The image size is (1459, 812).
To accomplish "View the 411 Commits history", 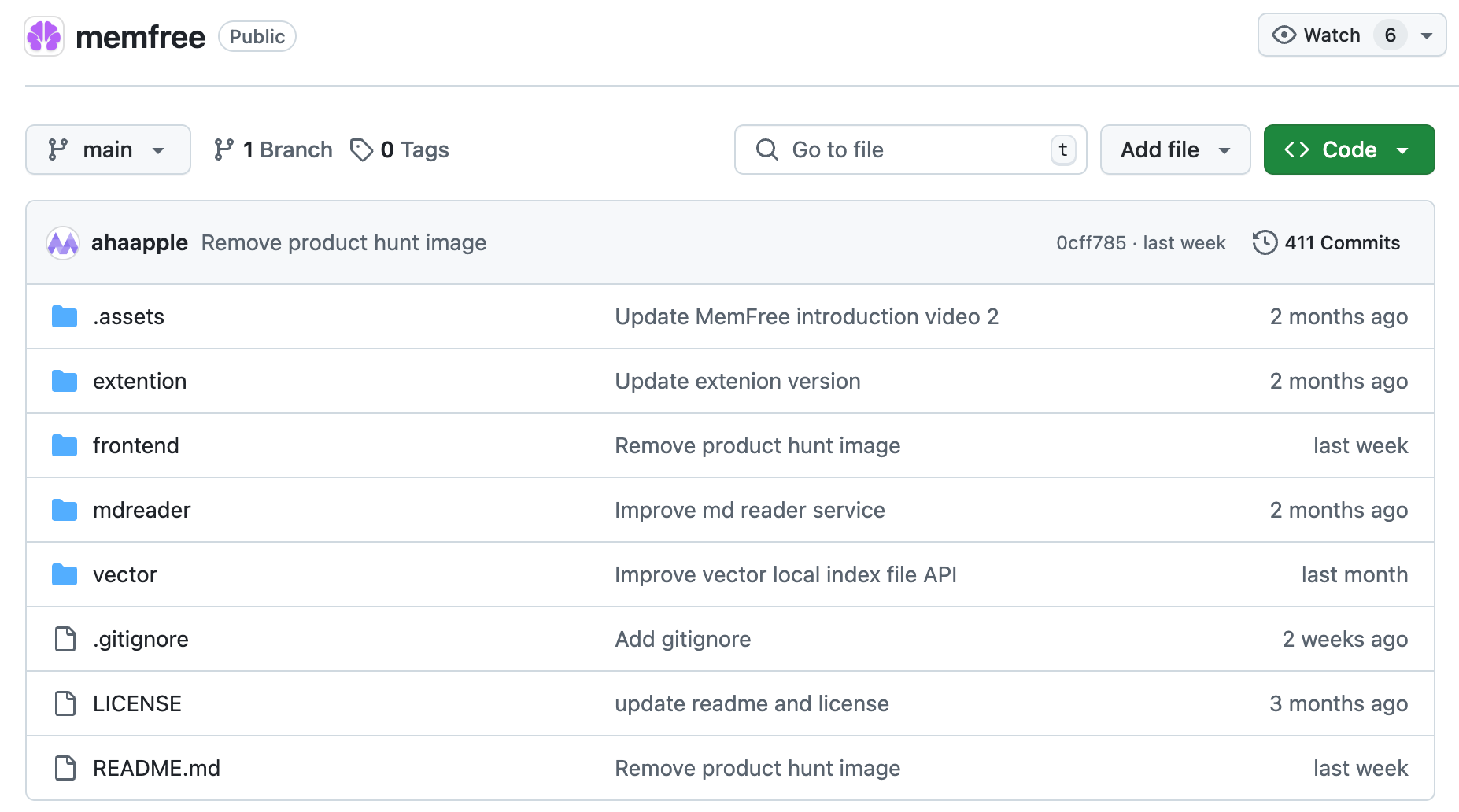I will [1326, 242].
